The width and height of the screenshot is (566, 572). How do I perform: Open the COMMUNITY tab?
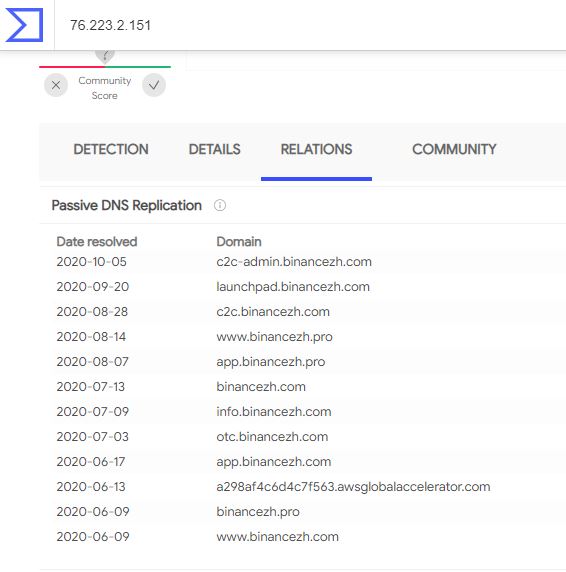[x=454, y=149]
